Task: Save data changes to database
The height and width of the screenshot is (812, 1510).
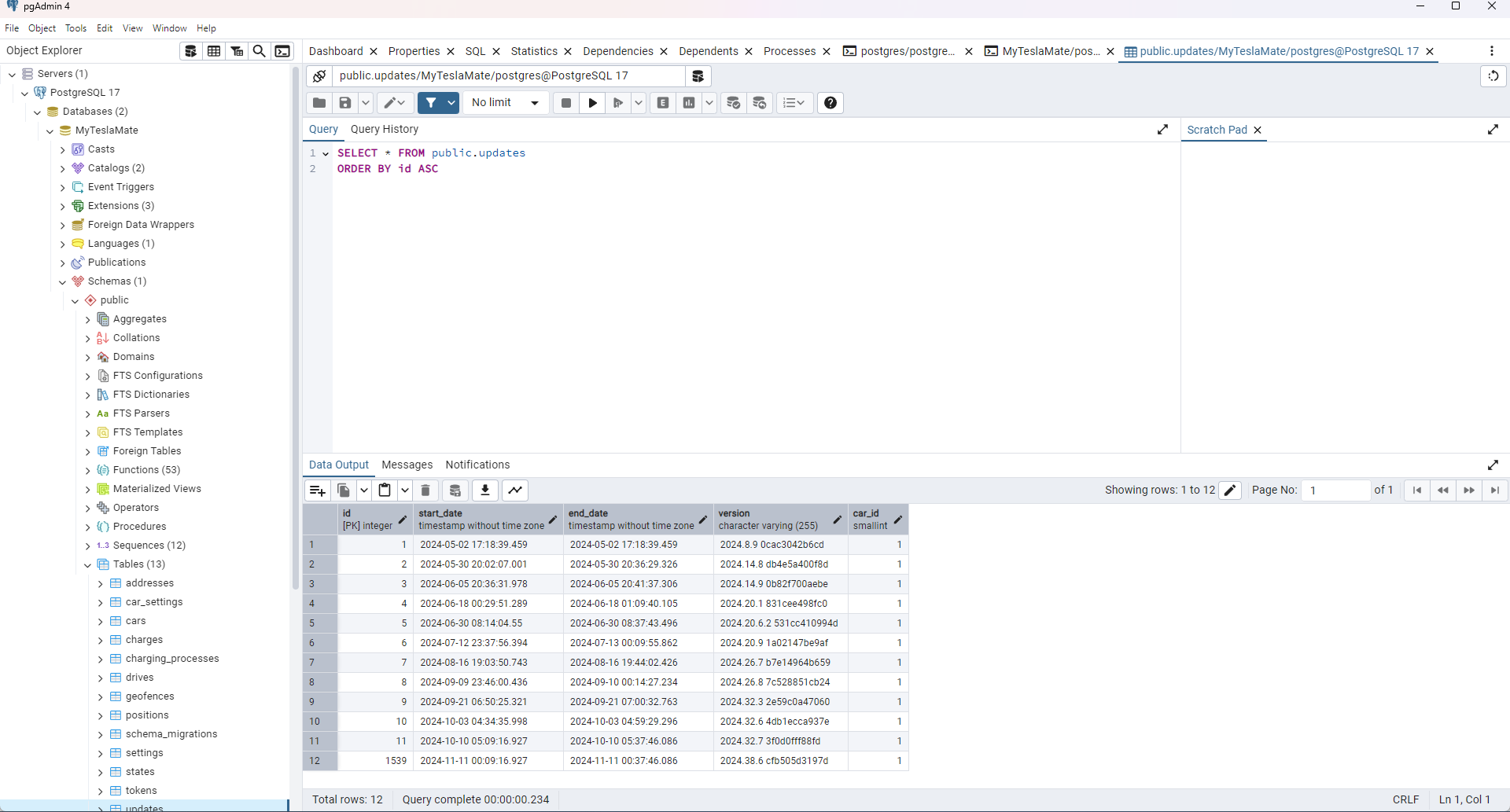Action: click(x=455, y=491)
